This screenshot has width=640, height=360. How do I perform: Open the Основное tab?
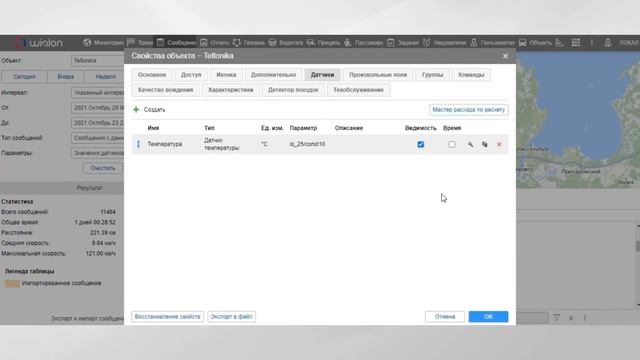click(x=152, y=75)
